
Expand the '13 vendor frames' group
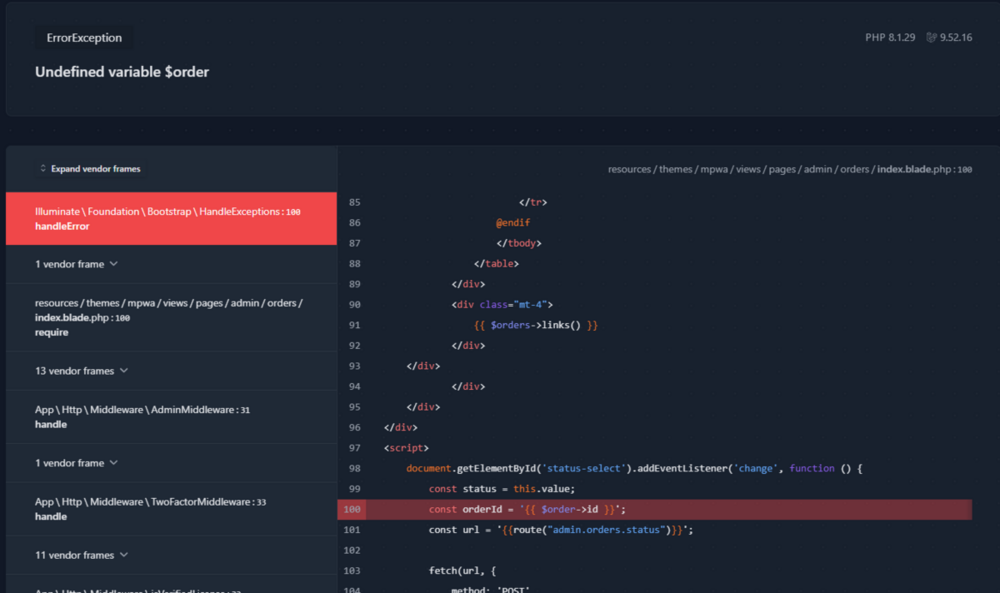click(82, 371)
